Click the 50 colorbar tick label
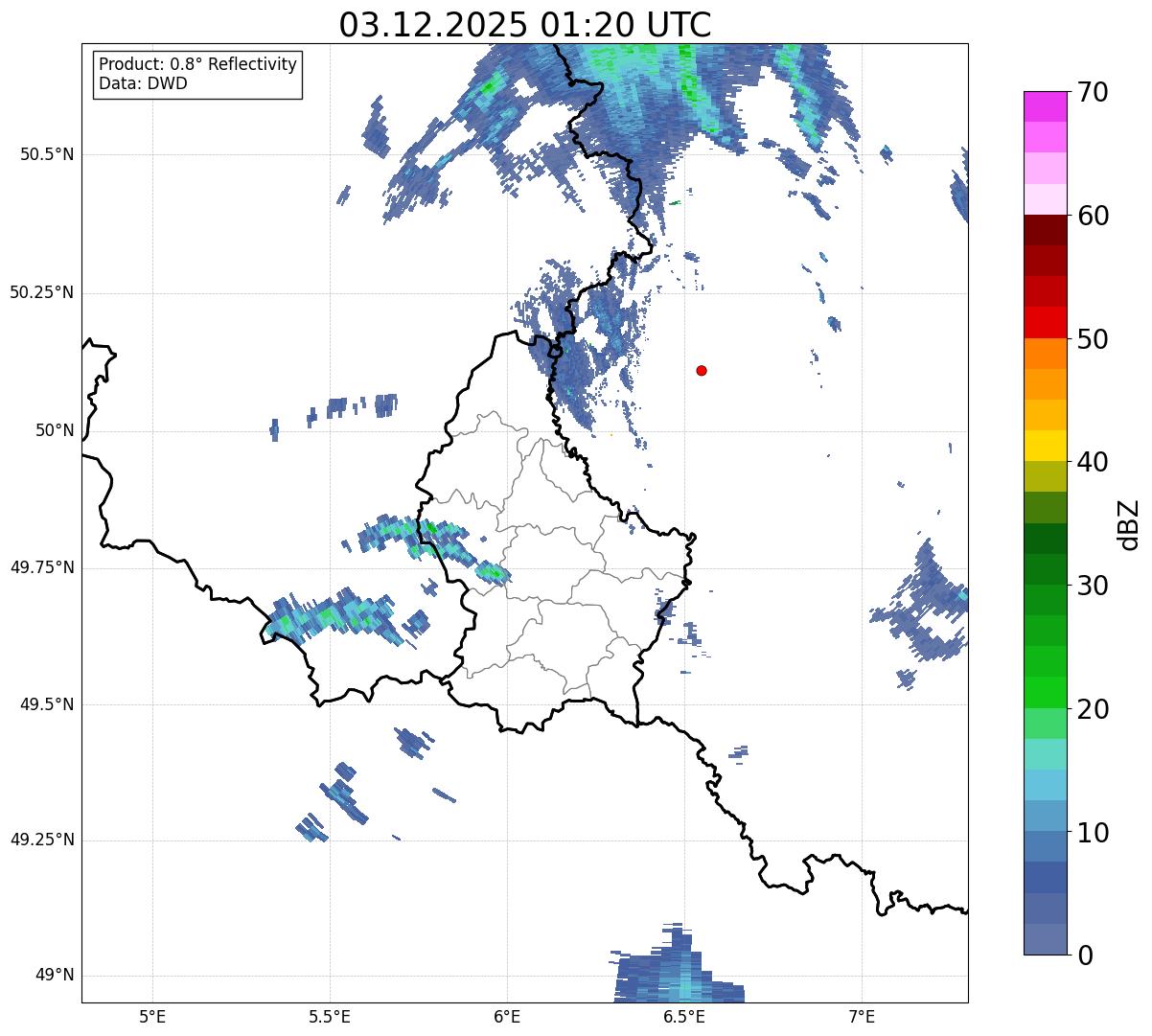 pos(1093,339)
